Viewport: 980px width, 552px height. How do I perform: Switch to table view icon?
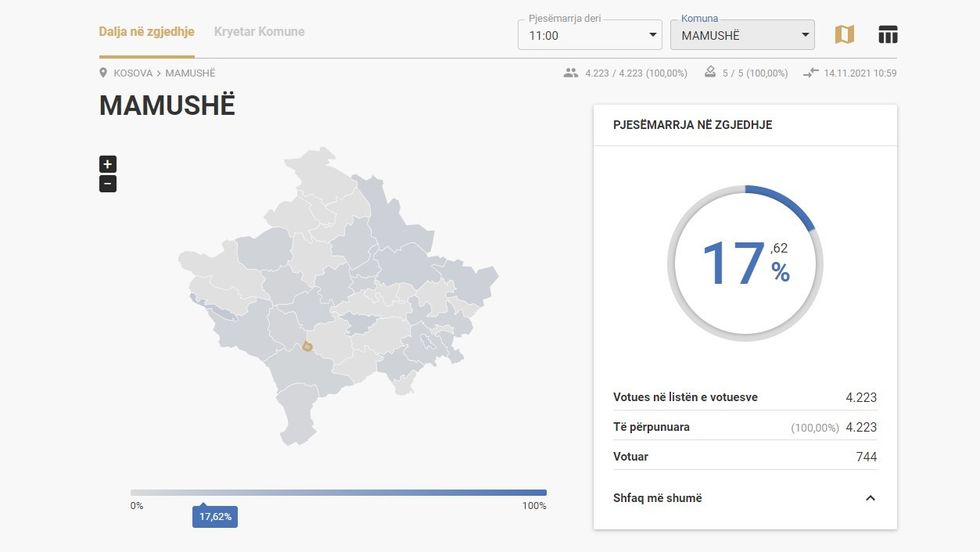(887, 35)
